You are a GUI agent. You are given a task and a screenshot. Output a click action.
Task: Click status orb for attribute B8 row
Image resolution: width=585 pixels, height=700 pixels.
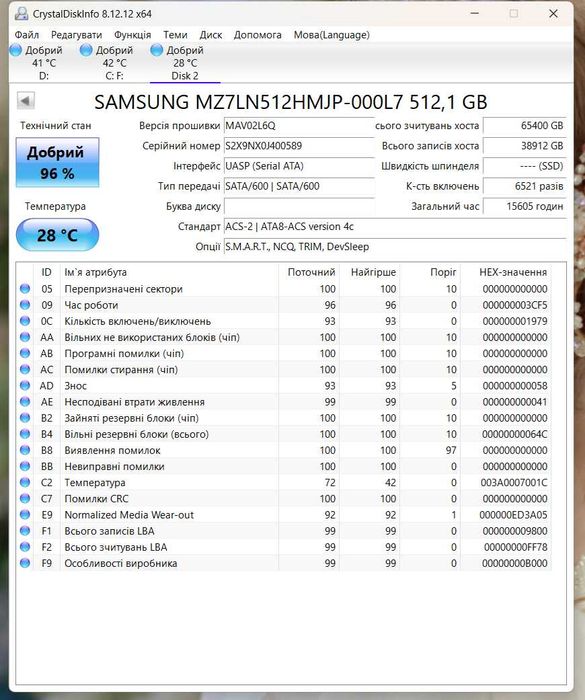pos(25,450)
